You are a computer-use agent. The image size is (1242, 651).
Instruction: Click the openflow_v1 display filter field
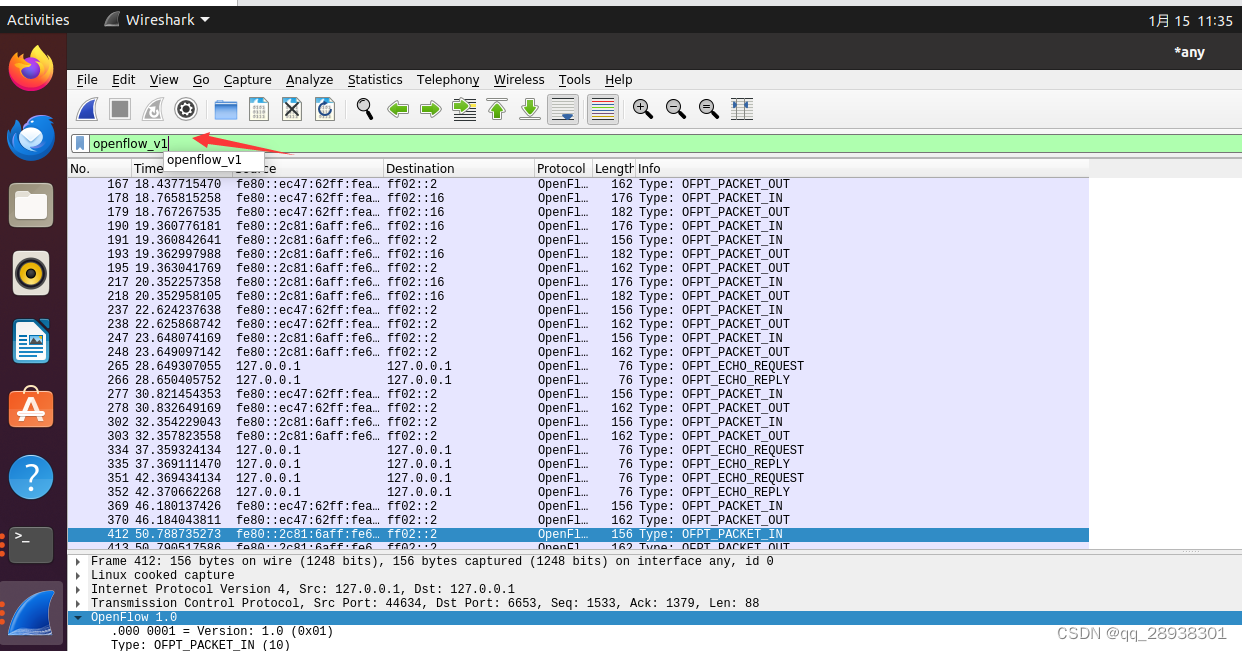[664, 144]
